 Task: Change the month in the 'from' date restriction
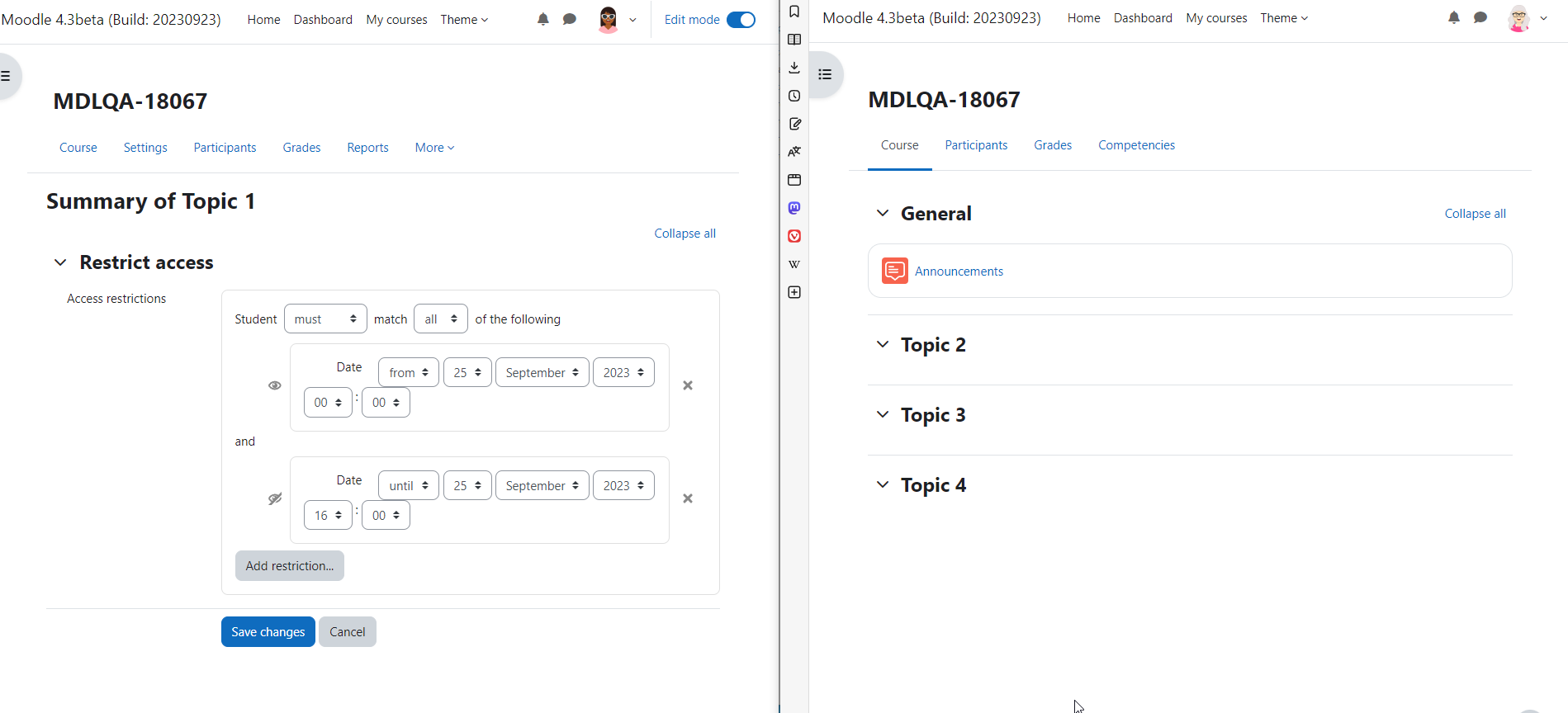[542, 372]
